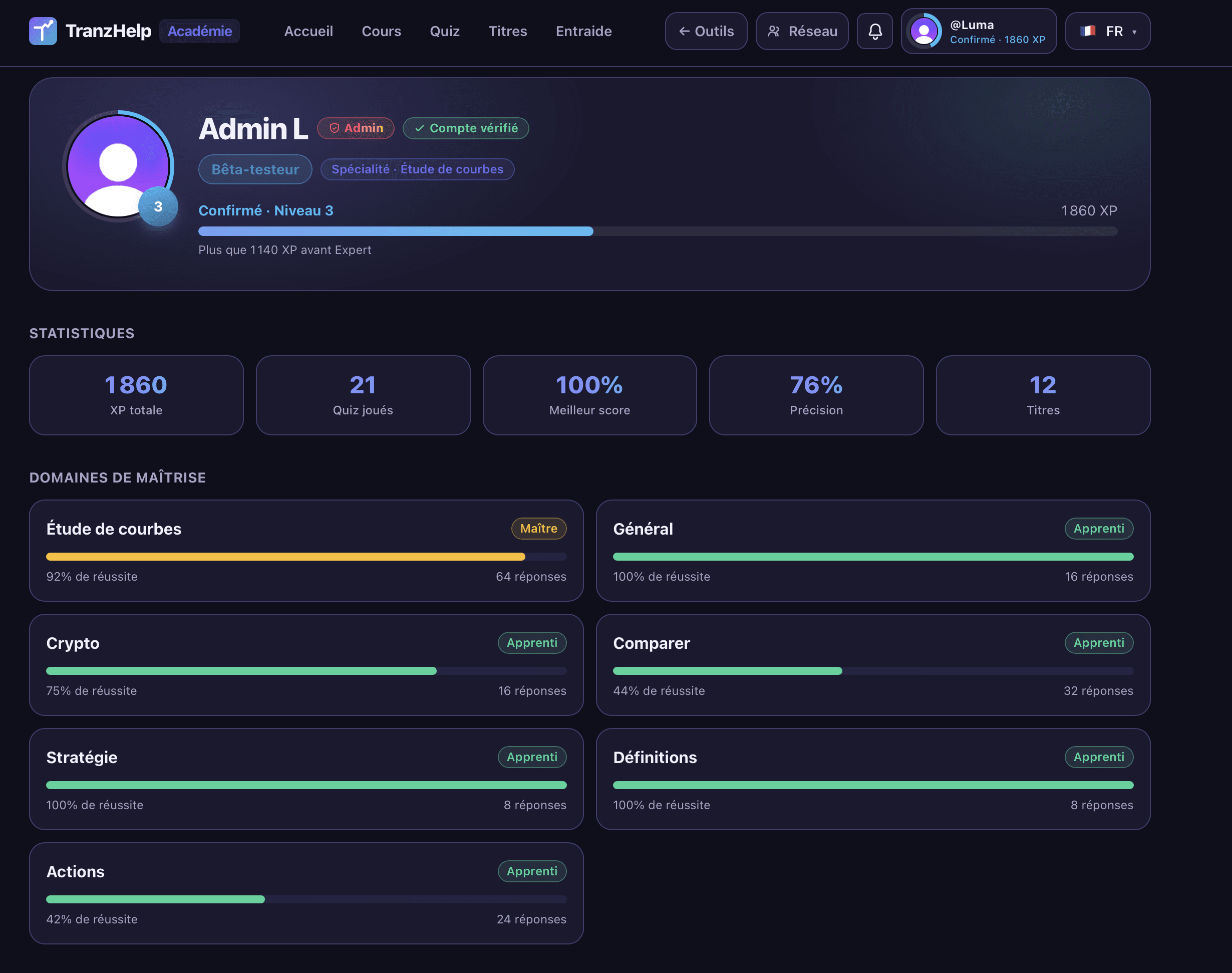Click the @Luma avatar in header
The width and height of the screenshot is (1232, 973).
tap(923, 31)
